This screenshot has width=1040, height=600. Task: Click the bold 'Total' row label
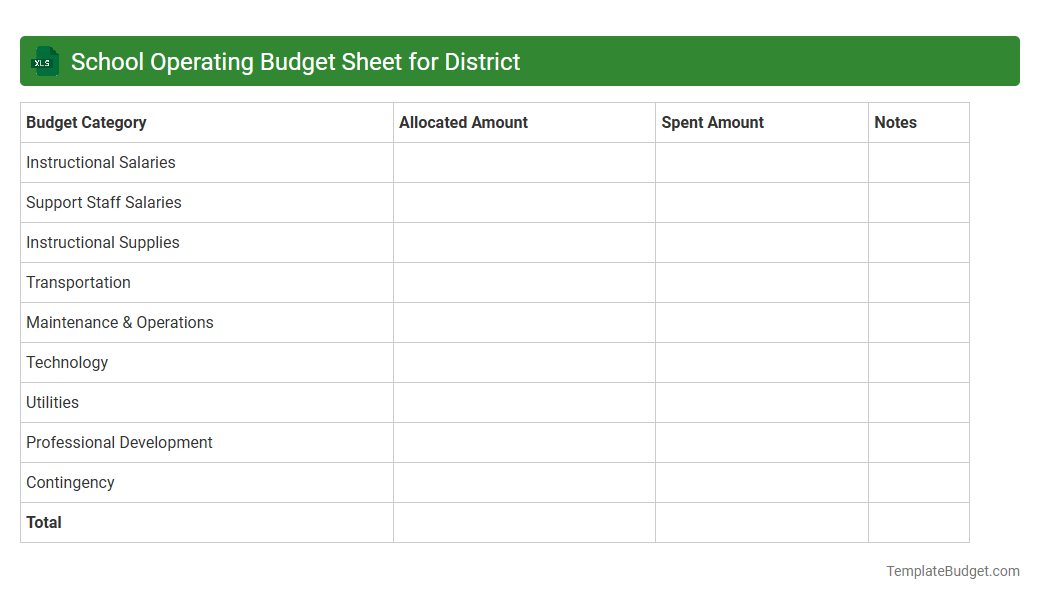tap(43, 522)
